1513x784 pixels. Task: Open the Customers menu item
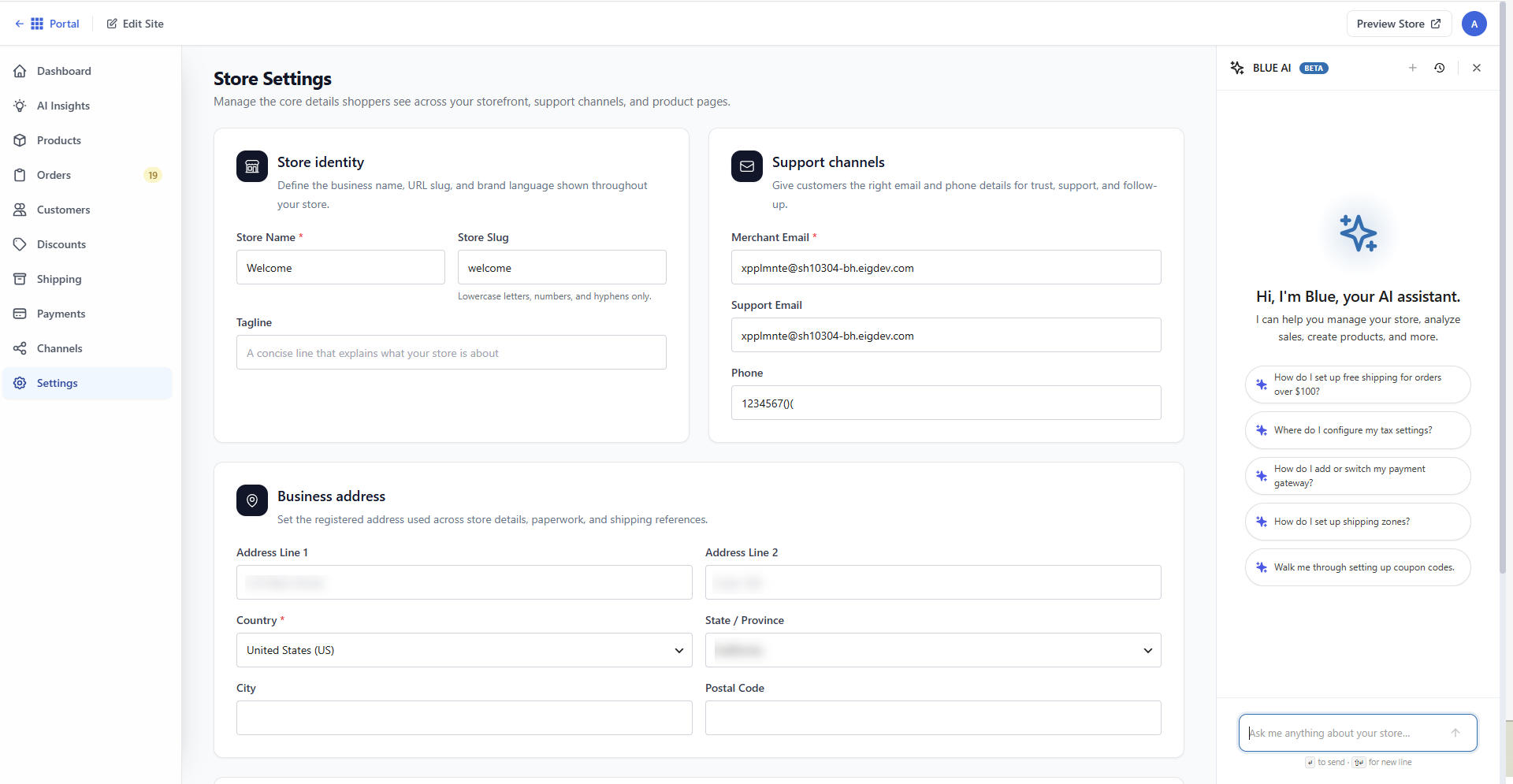point(87,210)
